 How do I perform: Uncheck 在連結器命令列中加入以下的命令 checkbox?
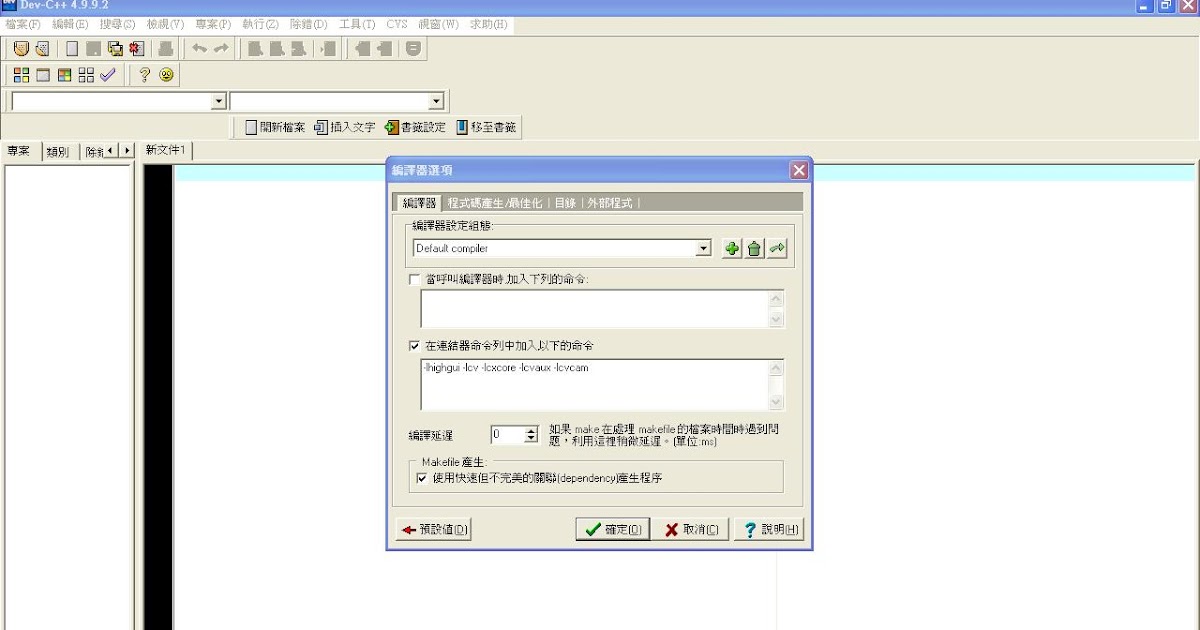tap(416, 346)
